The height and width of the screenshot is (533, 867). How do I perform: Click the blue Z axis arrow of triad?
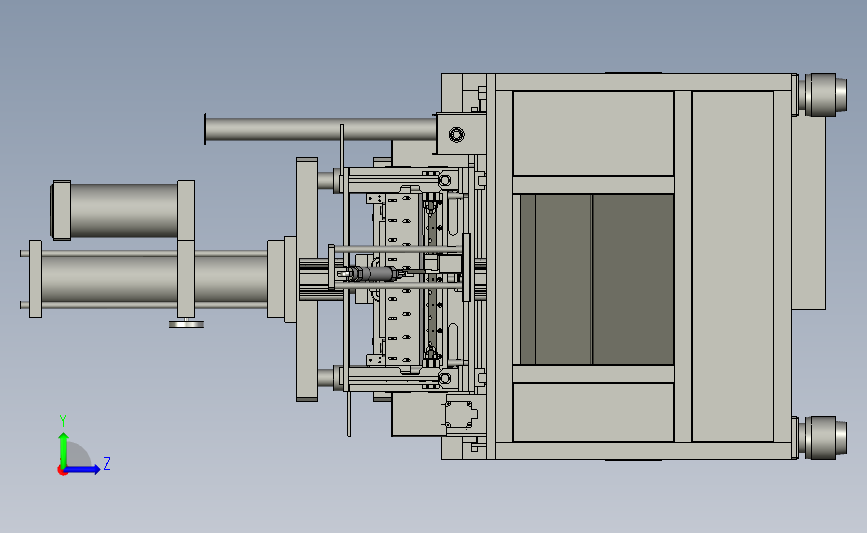point(83,469)
